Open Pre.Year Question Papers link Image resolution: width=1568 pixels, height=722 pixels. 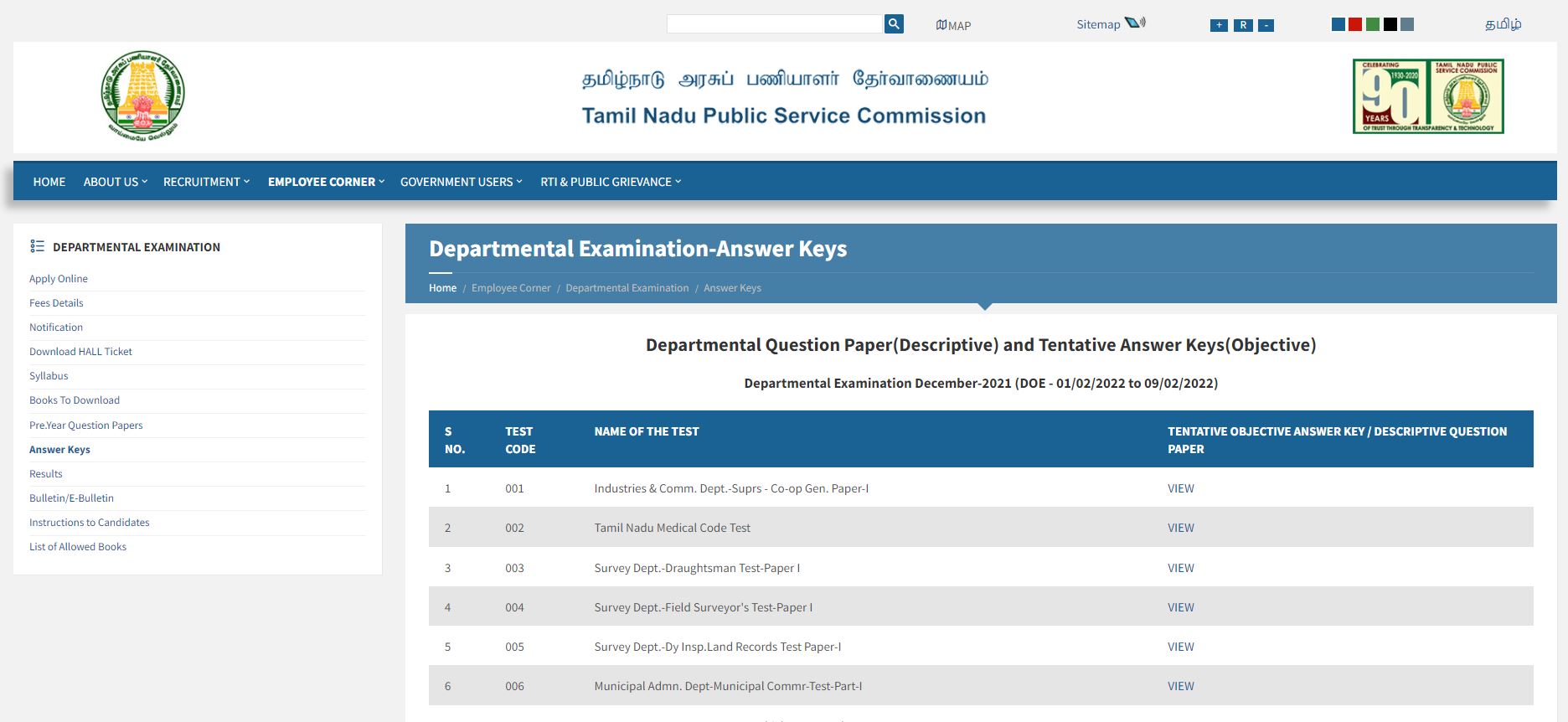click(x=86, y=425)
